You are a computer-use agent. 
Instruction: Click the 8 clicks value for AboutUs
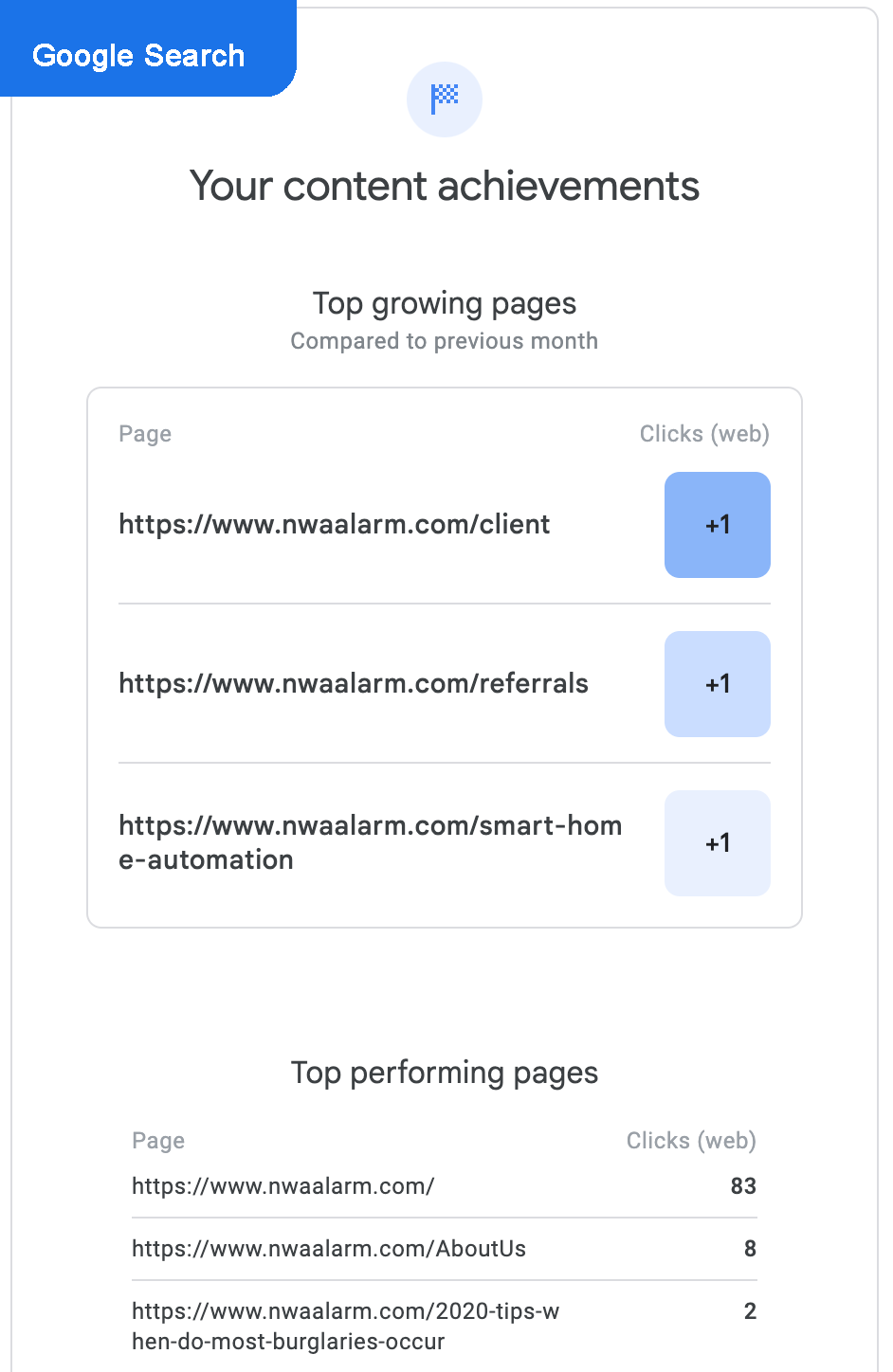click(750, 1249)
